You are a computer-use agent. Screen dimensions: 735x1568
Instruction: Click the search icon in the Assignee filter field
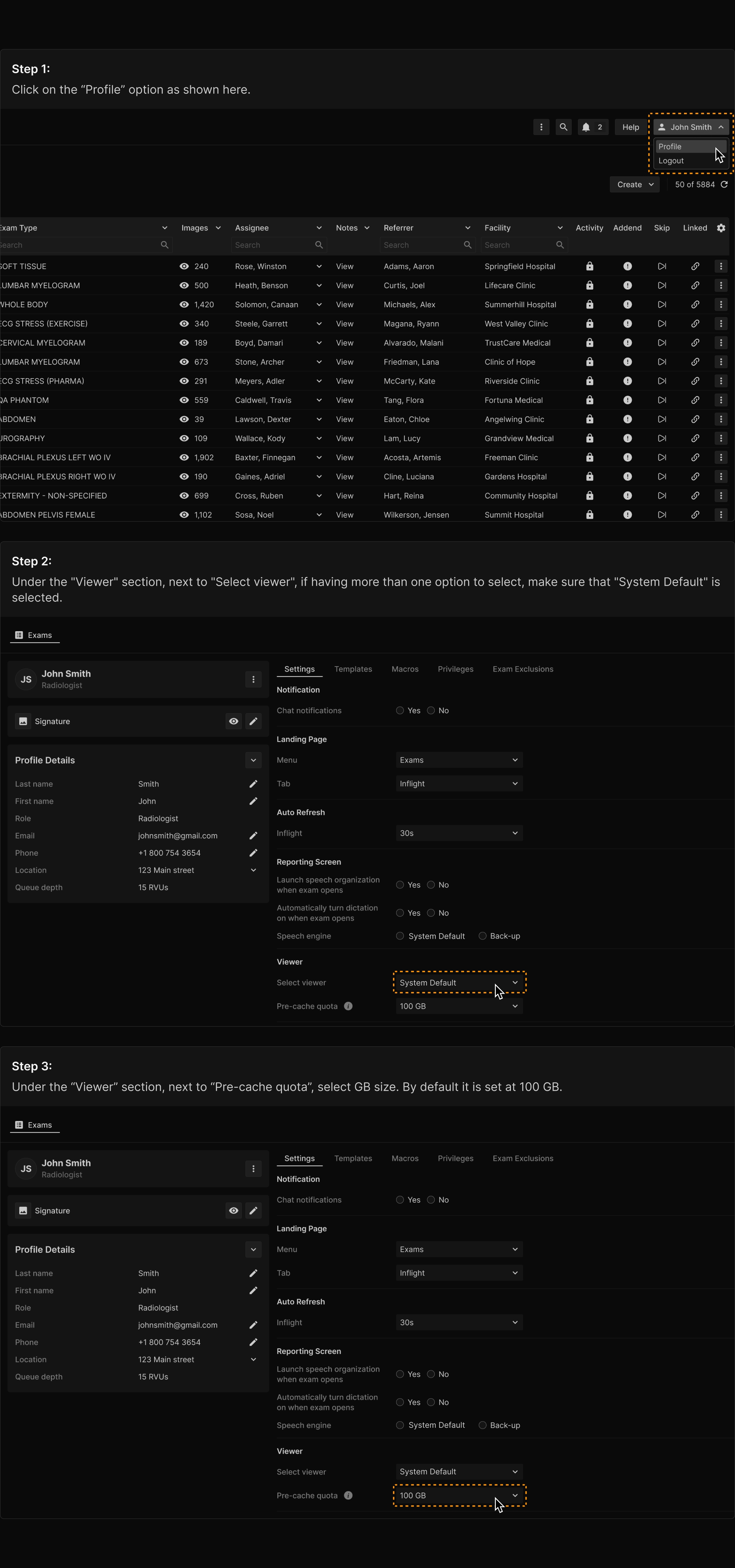click(x=319, y=245)
